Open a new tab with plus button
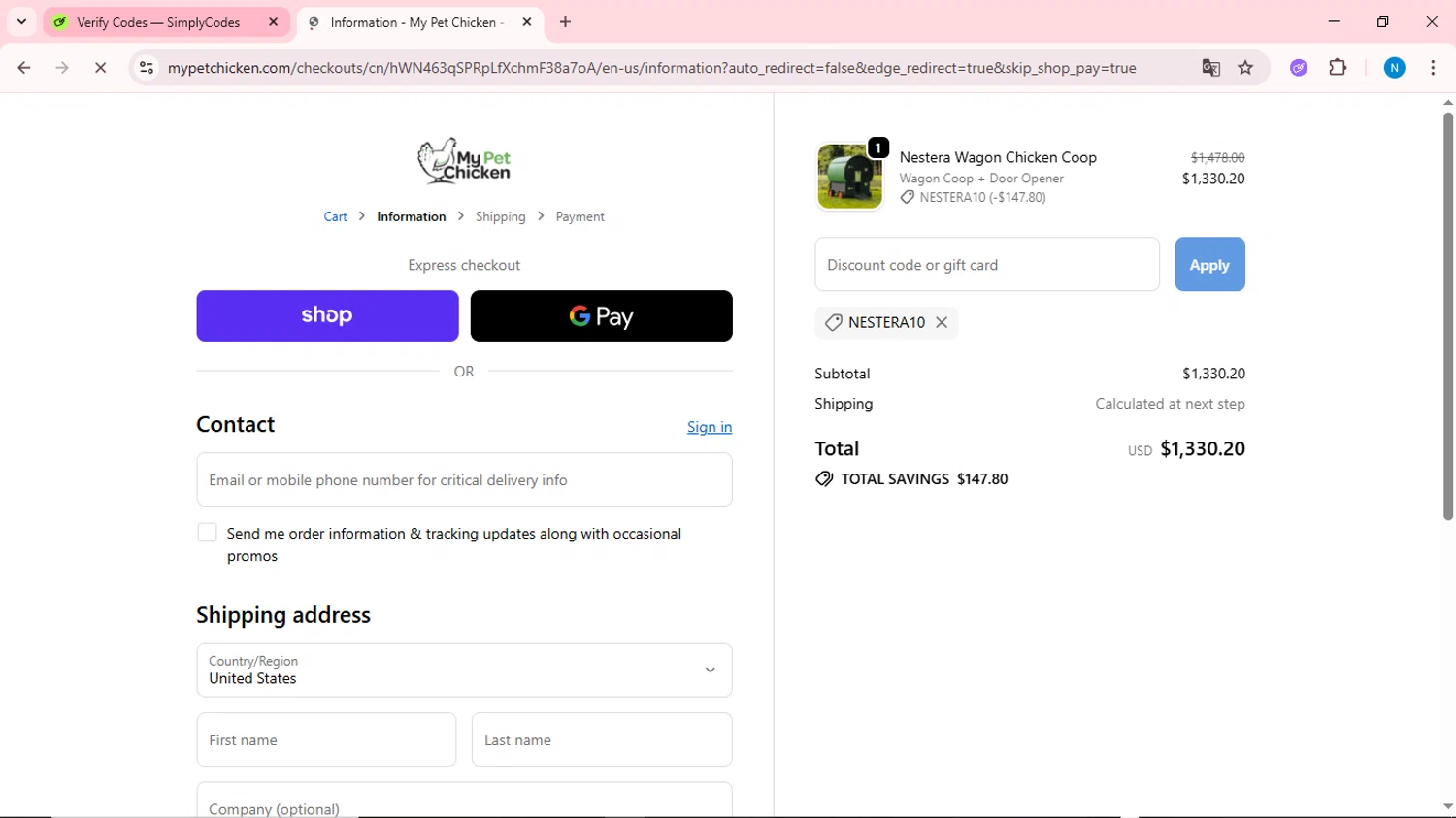The width and height of the screenshot is (1456, 818). 565,22
